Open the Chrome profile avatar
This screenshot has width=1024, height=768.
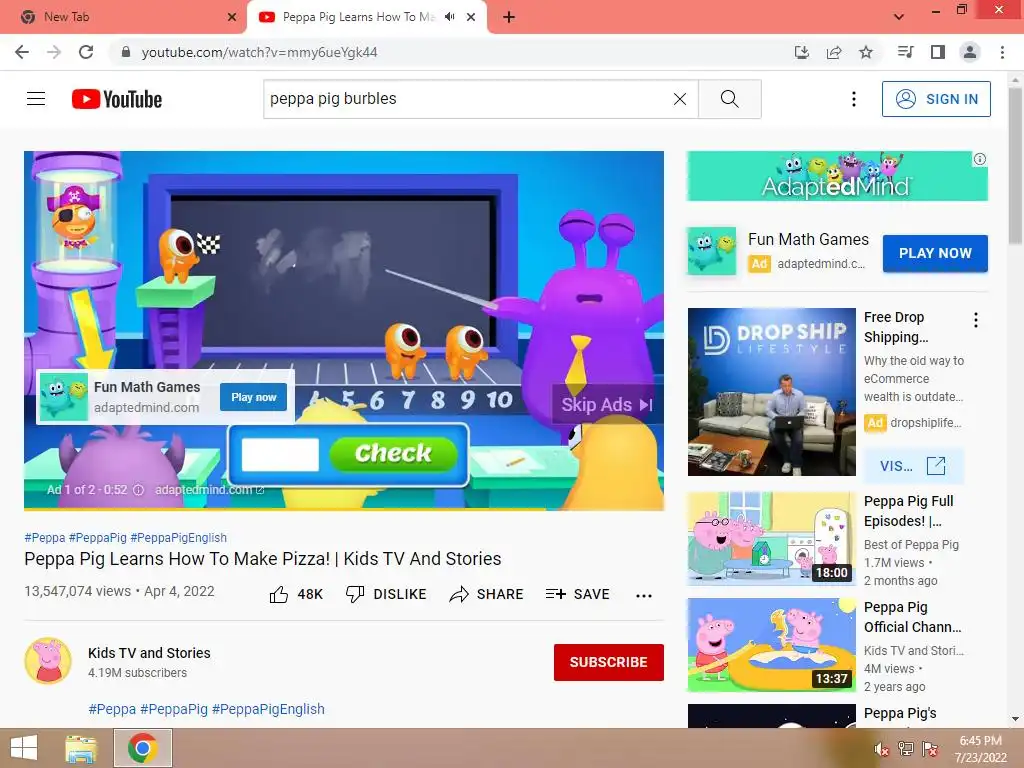pyautogui.click(x=970, y=52)
